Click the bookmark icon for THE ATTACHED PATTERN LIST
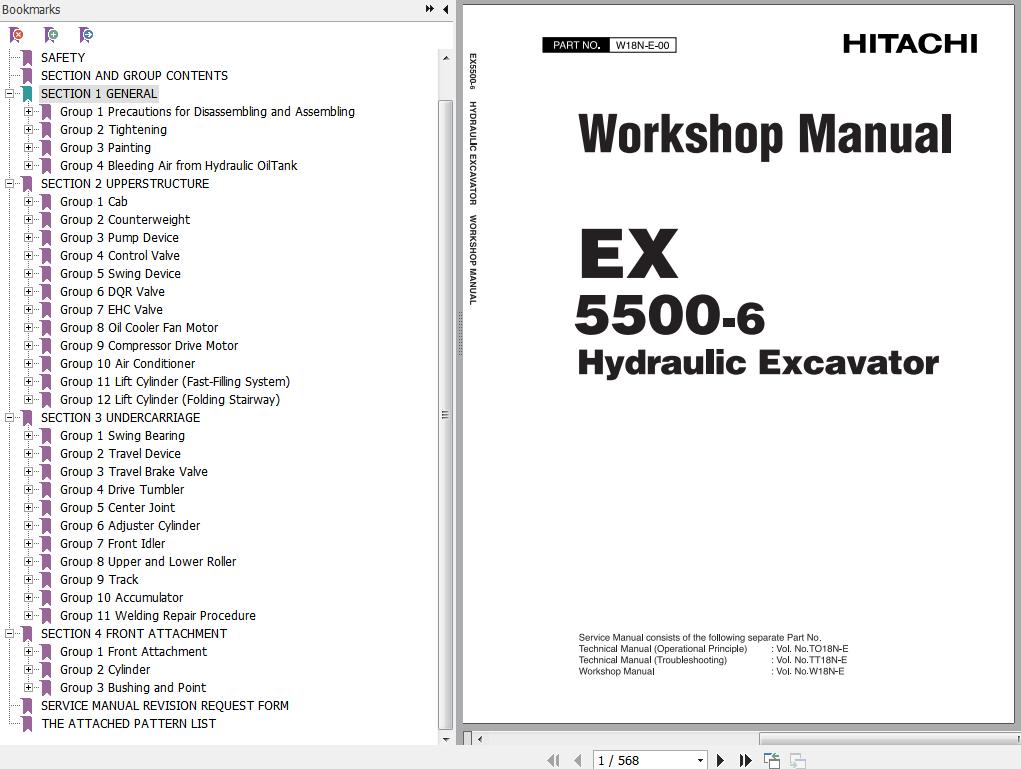The height and width of the screenshot is (769, 1021). click(x=27, y=724)
